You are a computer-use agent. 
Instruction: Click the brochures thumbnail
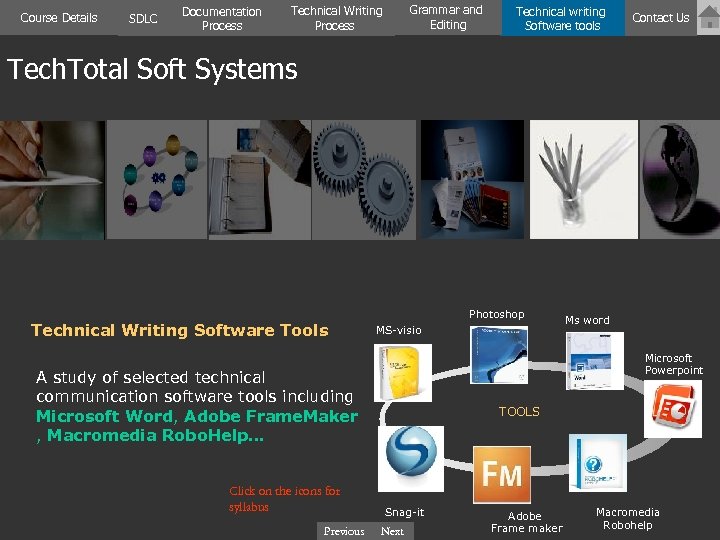472,180
